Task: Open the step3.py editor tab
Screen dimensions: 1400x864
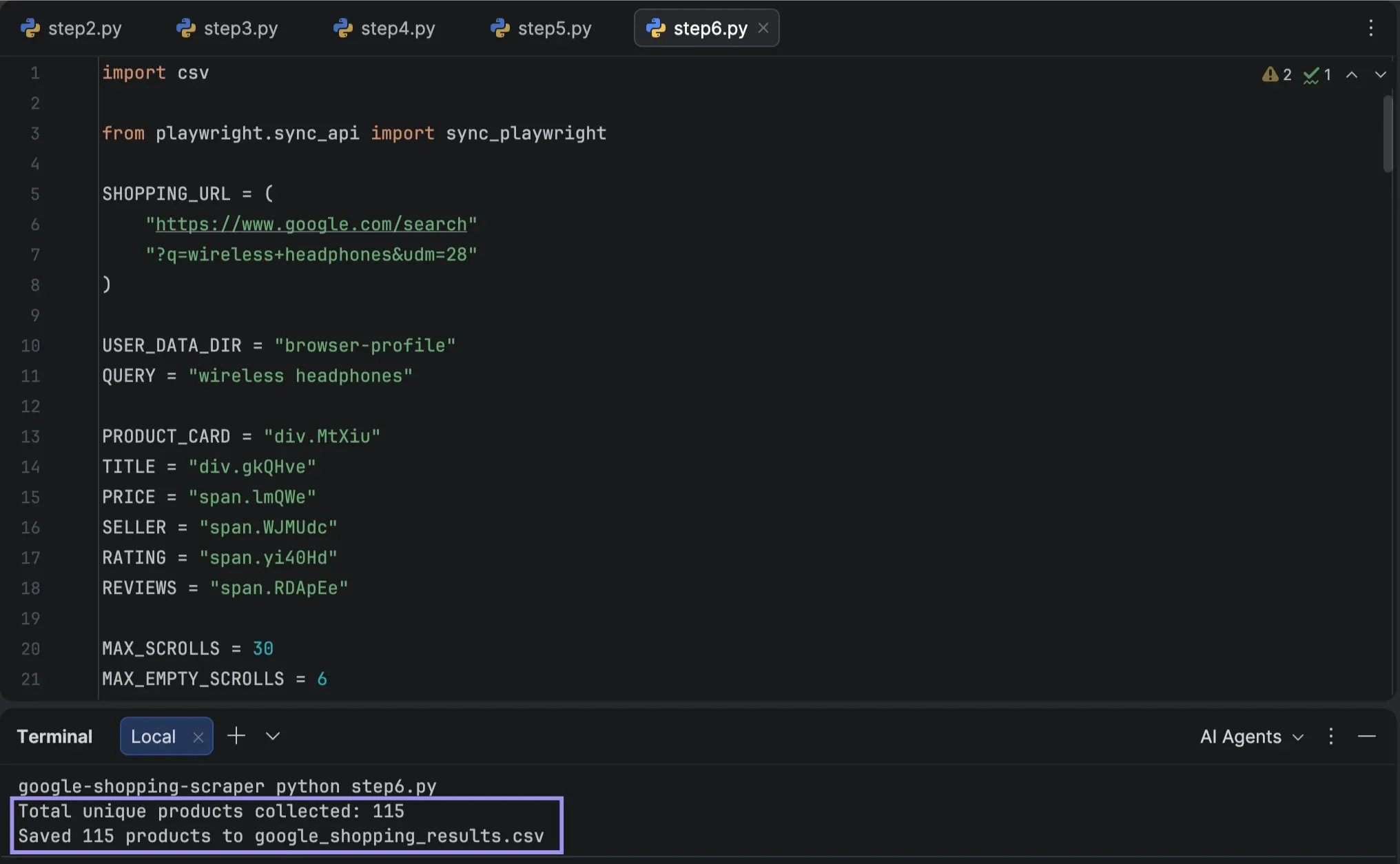Action: pyautogui.click(x=227, y=28)
